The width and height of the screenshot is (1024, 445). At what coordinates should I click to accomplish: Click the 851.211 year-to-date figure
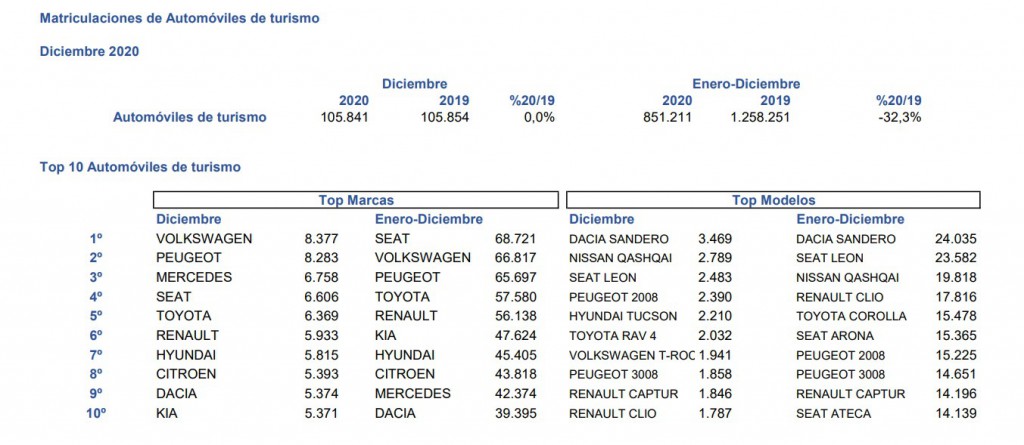[663, 117]
